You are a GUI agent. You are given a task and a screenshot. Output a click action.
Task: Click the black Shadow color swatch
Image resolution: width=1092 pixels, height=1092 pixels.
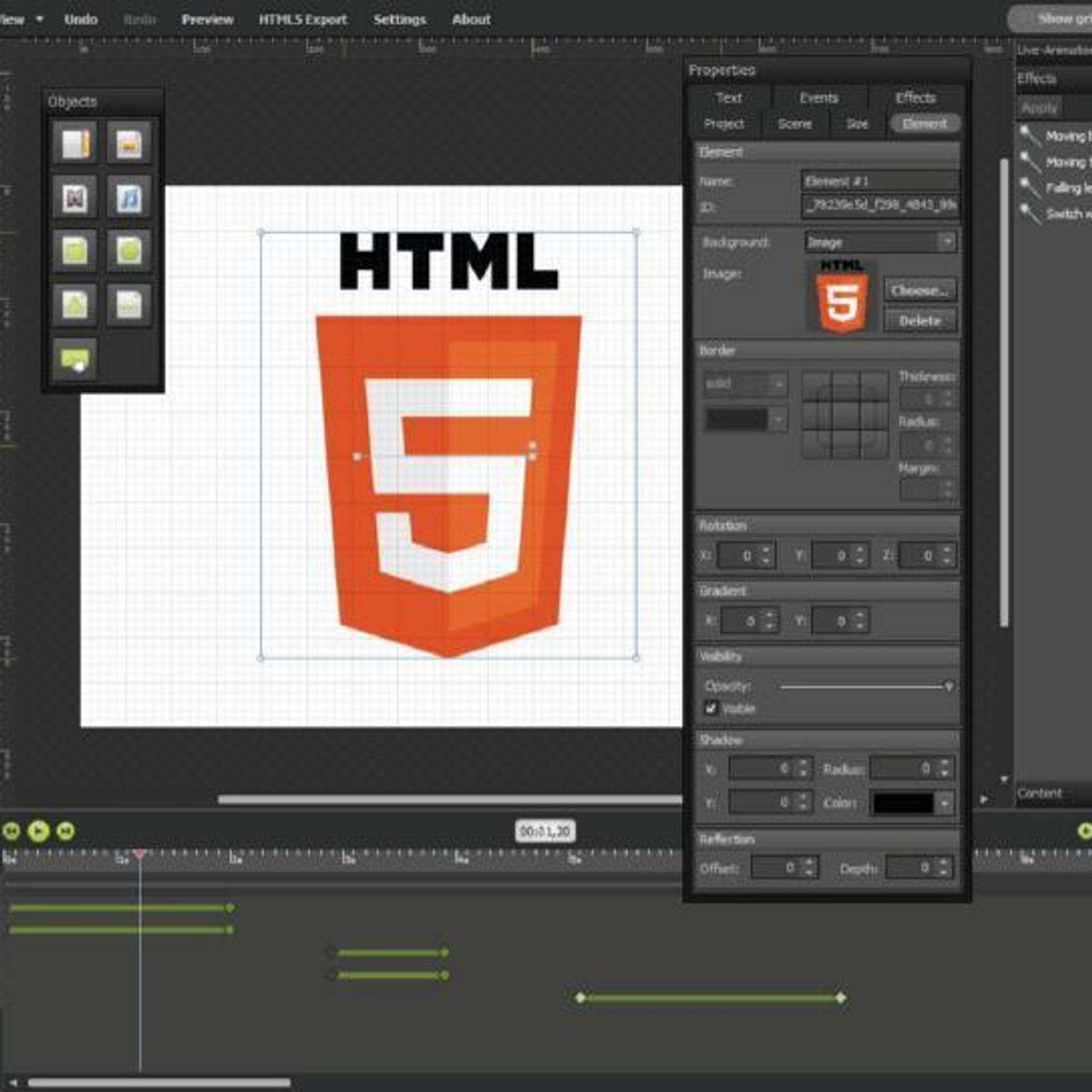click(x=904, y=803)
